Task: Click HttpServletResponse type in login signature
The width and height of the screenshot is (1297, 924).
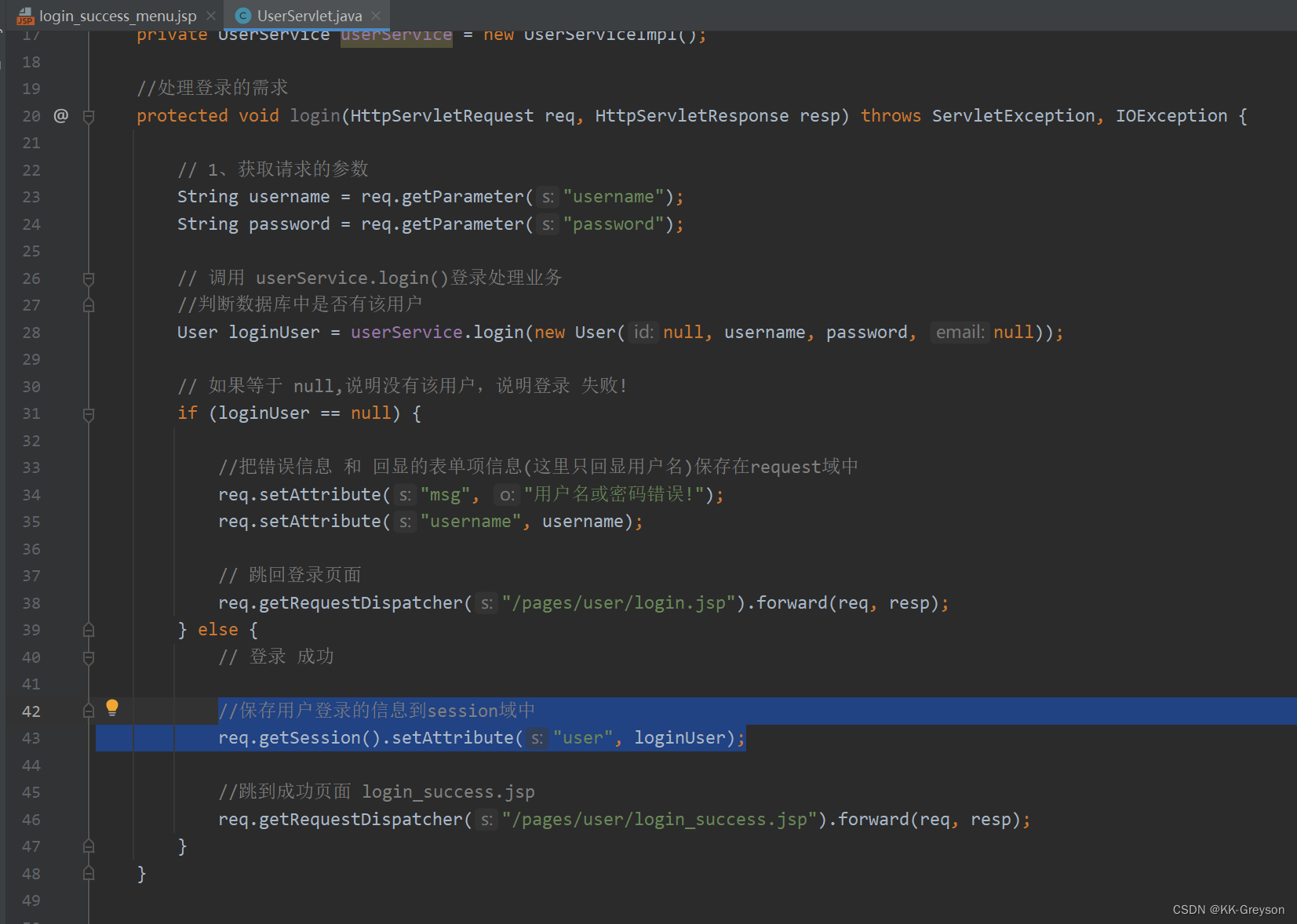Action: (692, 116)
